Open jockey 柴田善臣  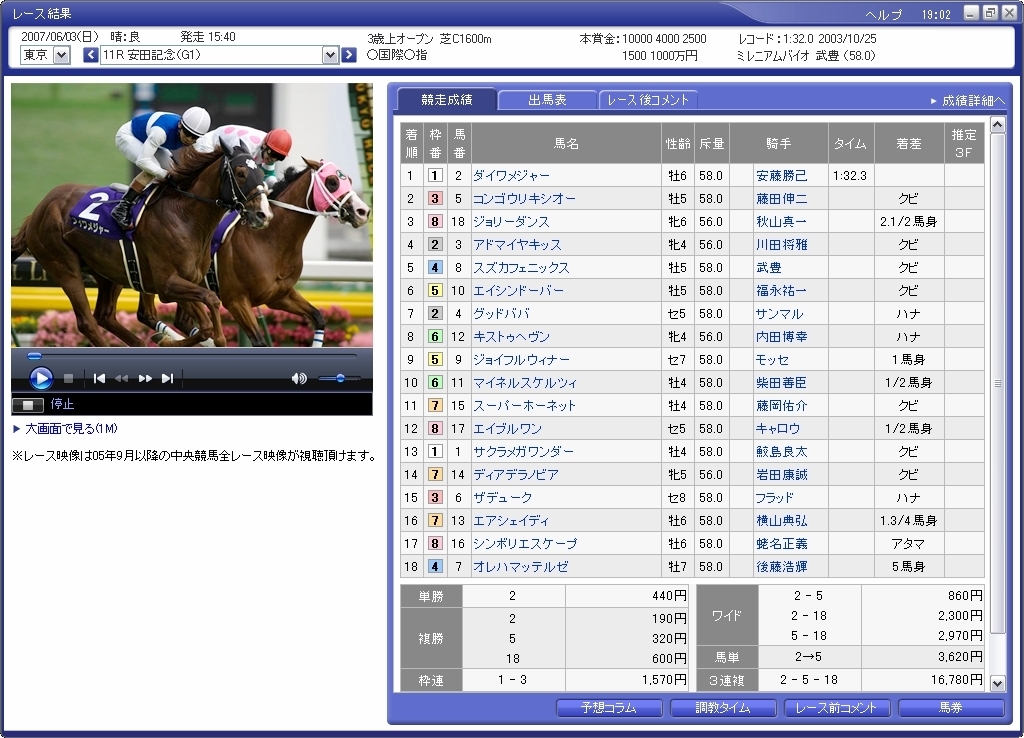click(x=782, y=383)
